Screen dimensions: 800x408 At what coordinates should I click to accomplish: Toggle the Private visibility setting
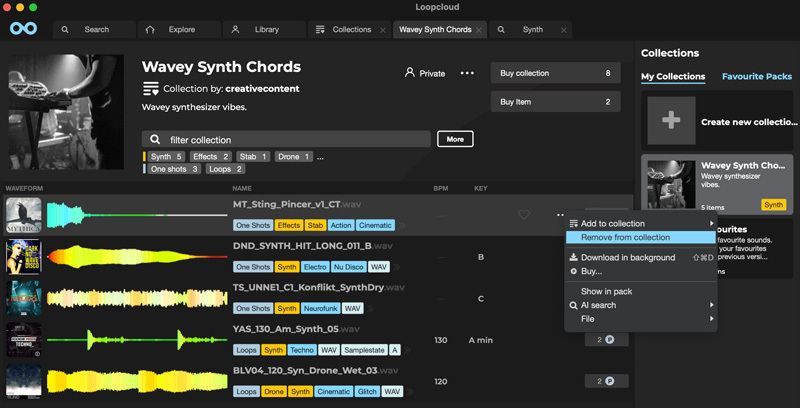point(424,73)
